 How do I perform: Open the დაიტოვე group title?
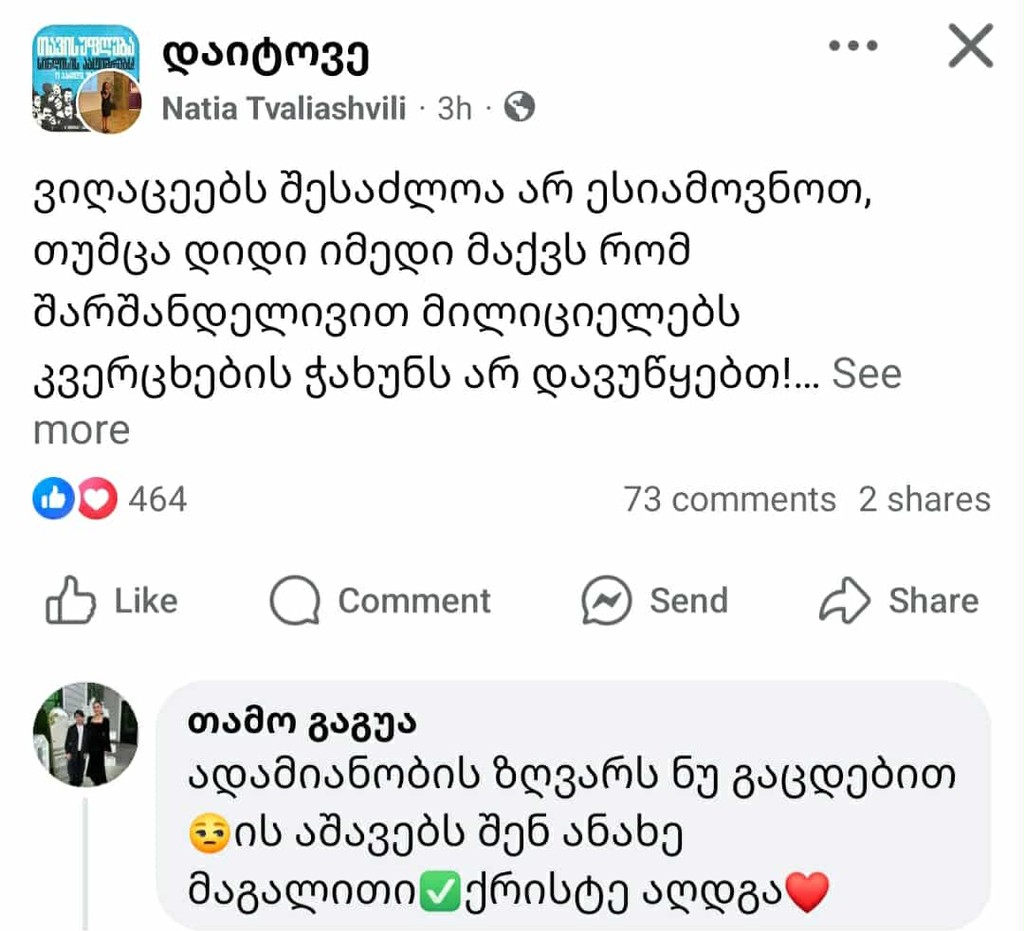coord(265,57)
